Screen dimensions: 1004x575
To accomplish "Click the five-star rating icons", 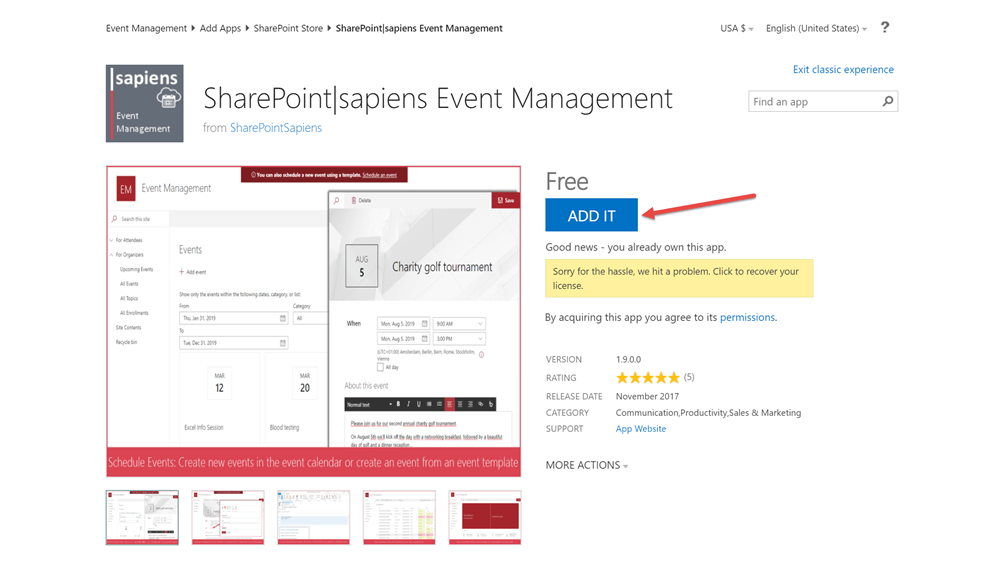I will tap(647, 378).
